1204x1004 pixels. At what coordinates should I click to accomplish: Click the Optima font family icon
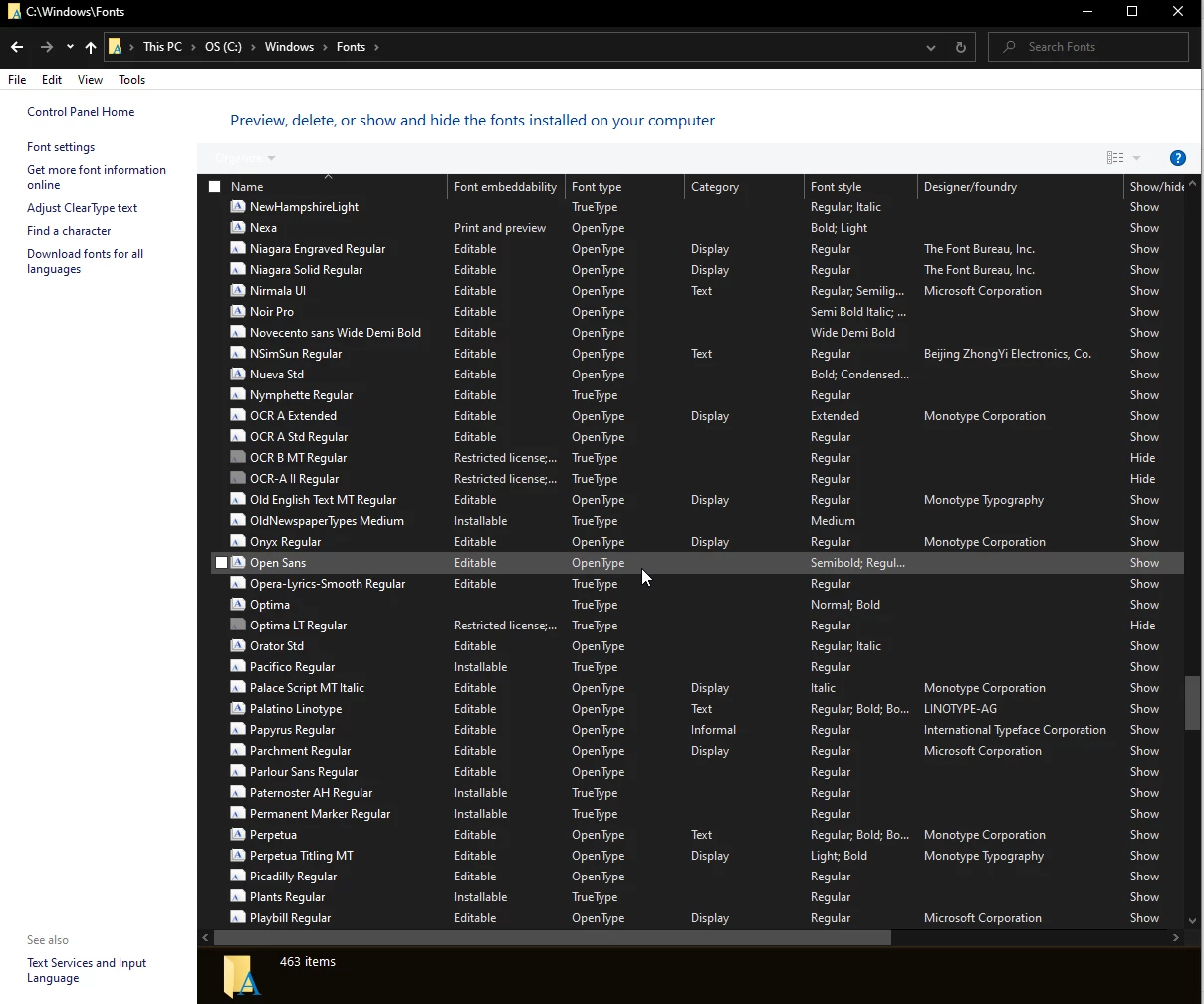tap(238, 605)
